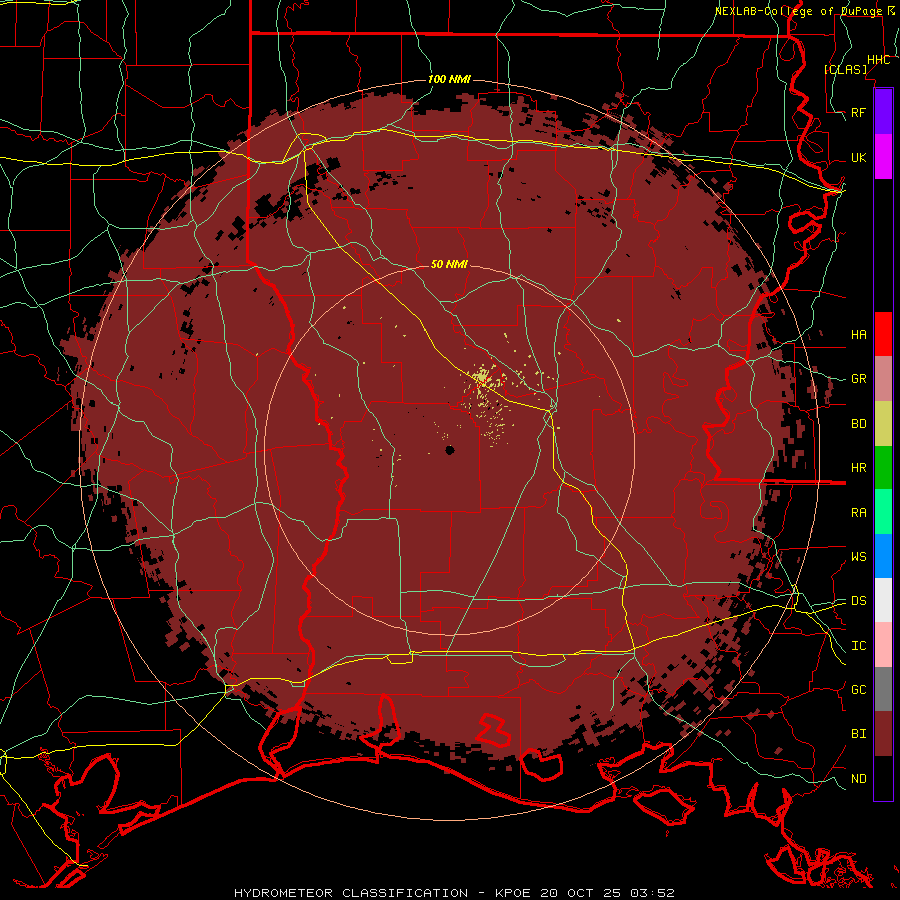The height and width of the screenshot is (900, 900).
Task: Click the 100 NMI range ring label
Action: [x=449, y=79]
